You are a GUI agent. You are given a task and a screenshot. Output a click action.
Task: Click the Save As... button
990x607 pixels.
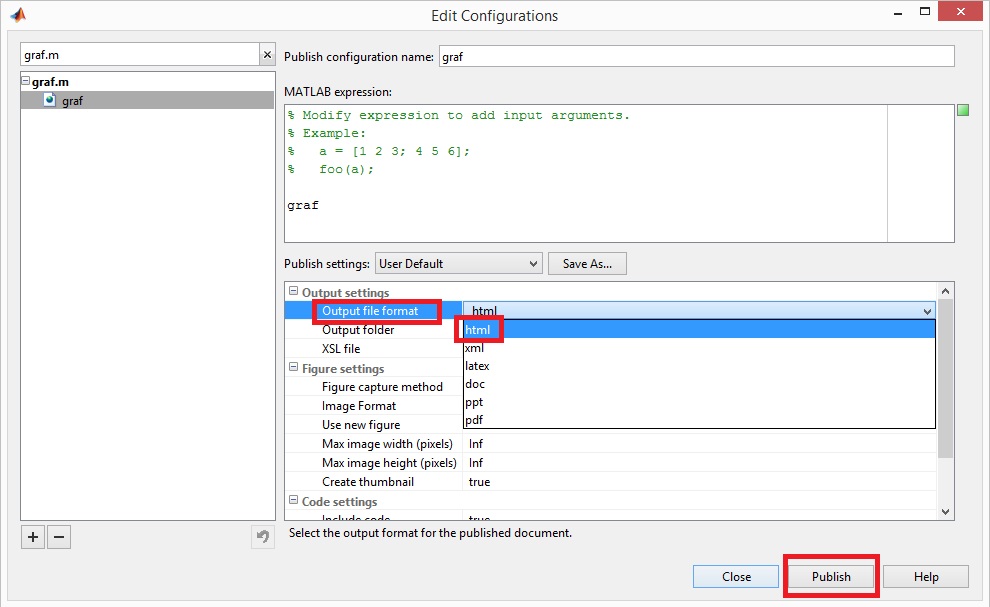[x=587, y=263]
